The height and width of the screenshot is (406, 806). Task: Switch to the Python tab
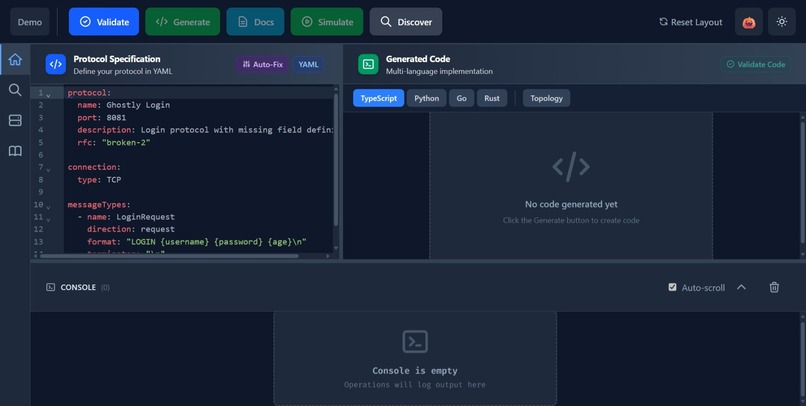point(427,98)
